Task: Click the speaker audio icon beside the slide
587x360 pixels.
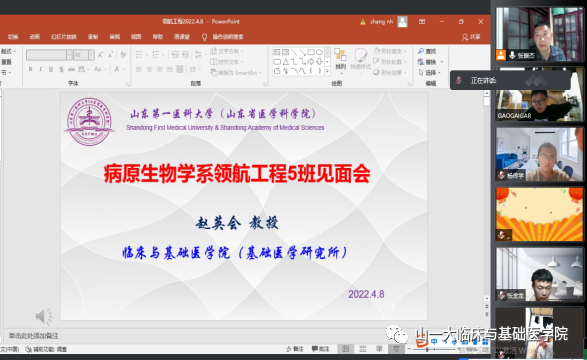Action: pyautogui.click(x=44, y=317)
